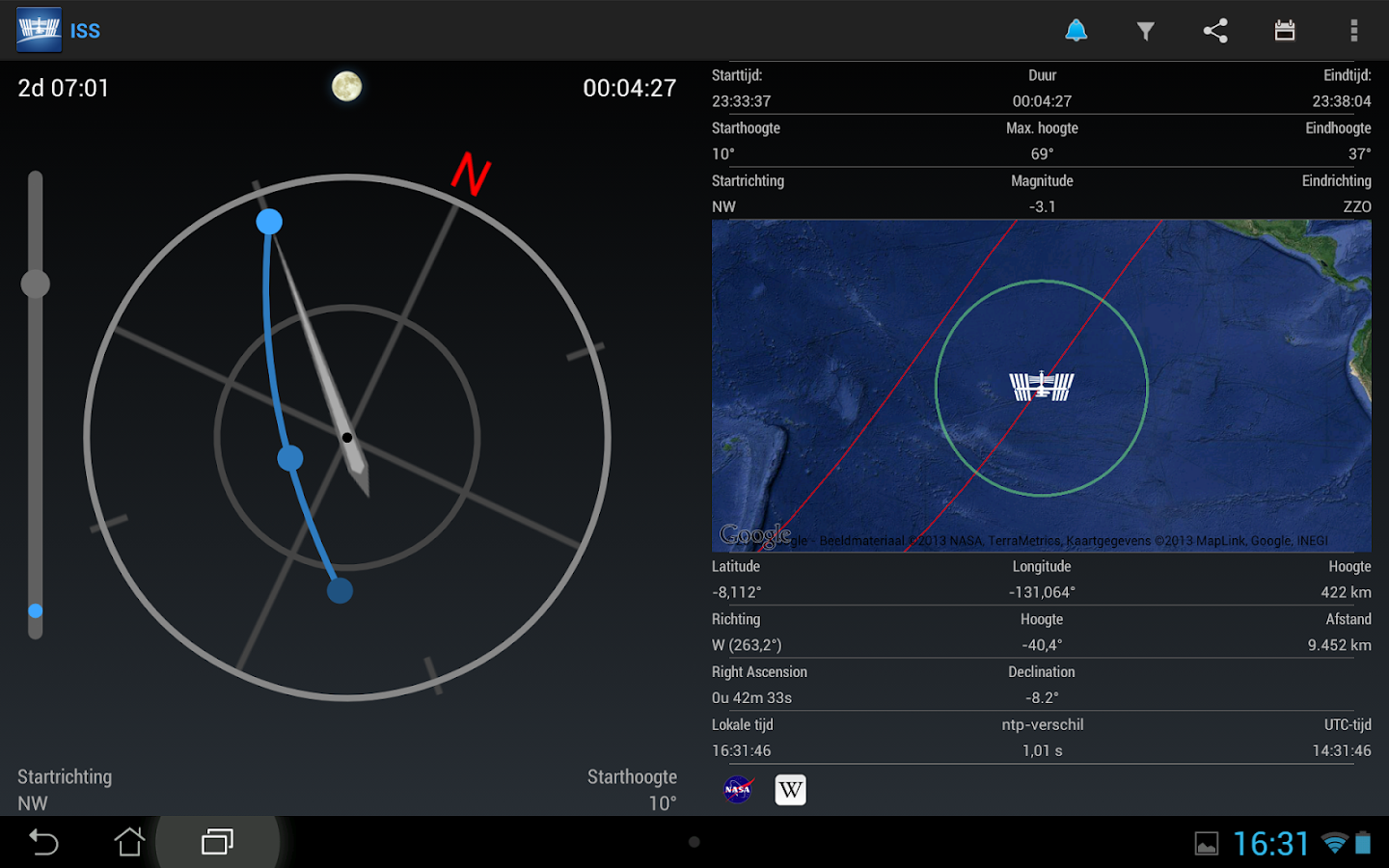
Task: Tap the moon icon above the compass
Action: click(346, 86)
